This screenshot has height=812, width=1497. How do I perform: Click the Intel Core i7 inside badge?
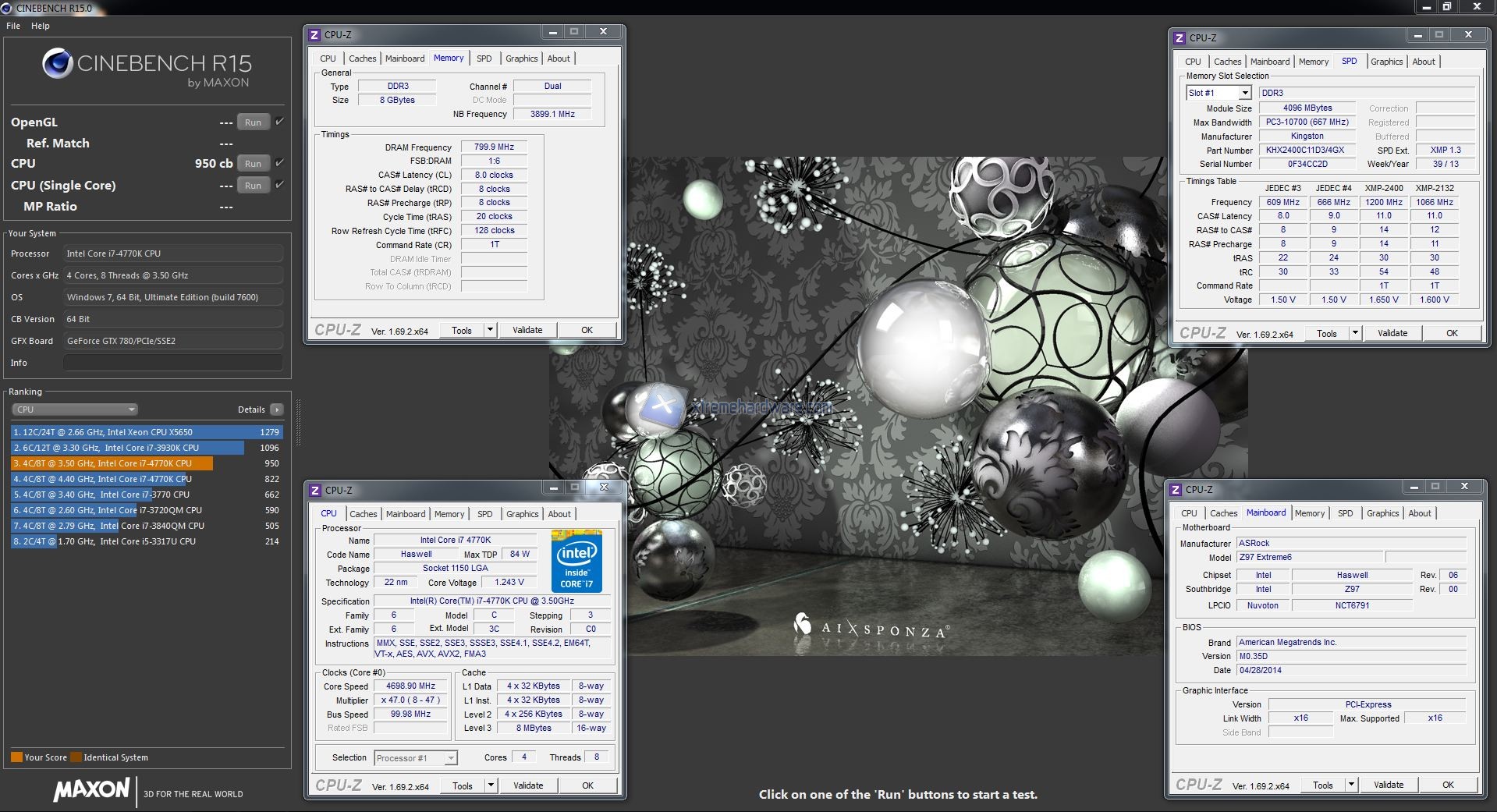[576, 561]
